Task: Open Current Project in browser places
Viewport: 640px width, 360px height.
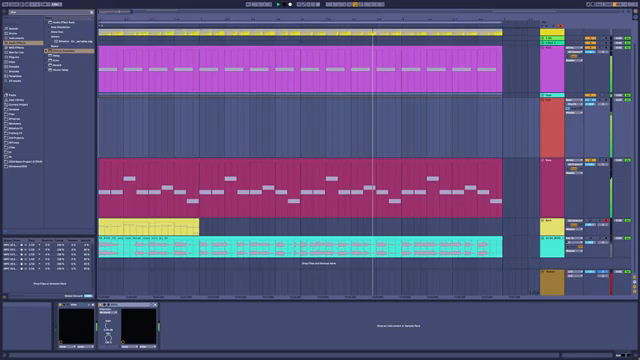Action: click(18, 104)
